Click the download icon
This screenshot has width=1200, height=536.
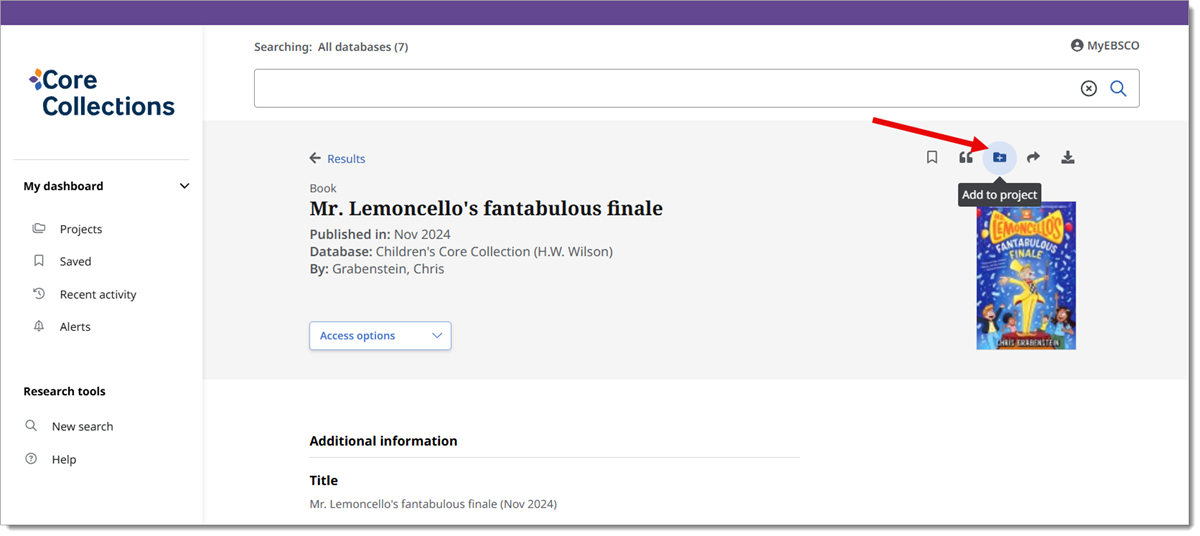tap(1068, 157)
